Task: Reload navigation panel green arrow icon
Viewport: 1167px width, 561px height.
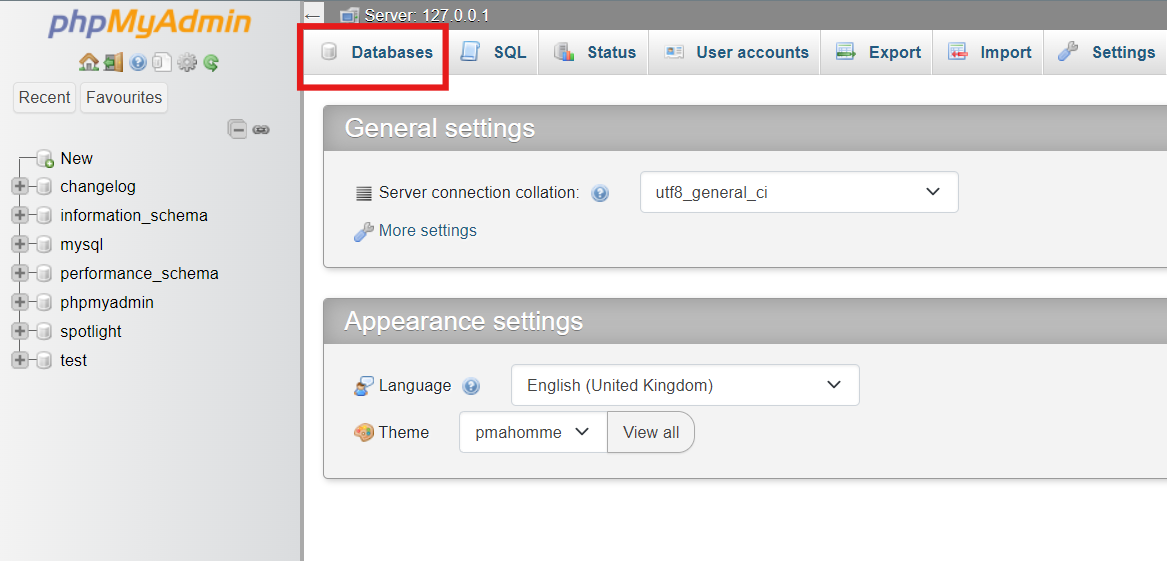Action: coord(211,62)
